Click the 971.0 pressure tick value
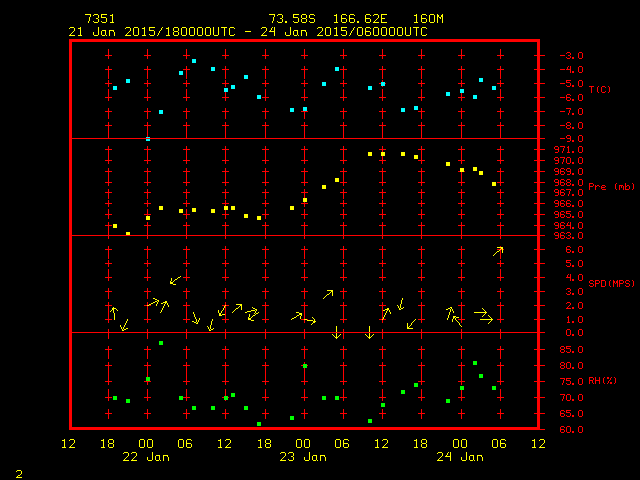640x480 pixels. tap(569, 150)
